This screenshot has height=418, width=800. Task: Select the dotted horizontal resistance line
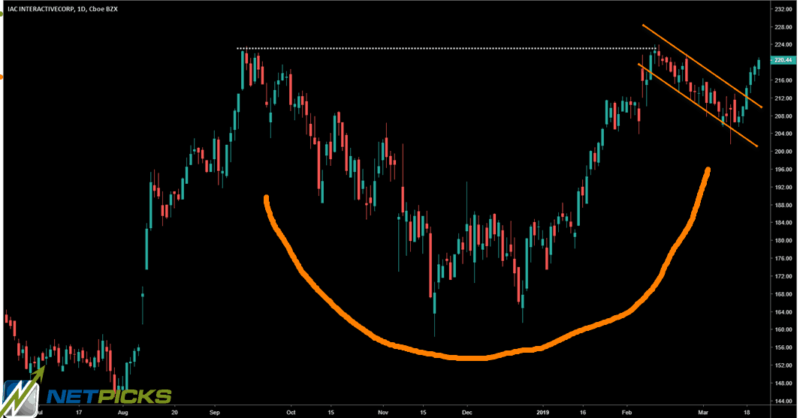click(446, 48)
